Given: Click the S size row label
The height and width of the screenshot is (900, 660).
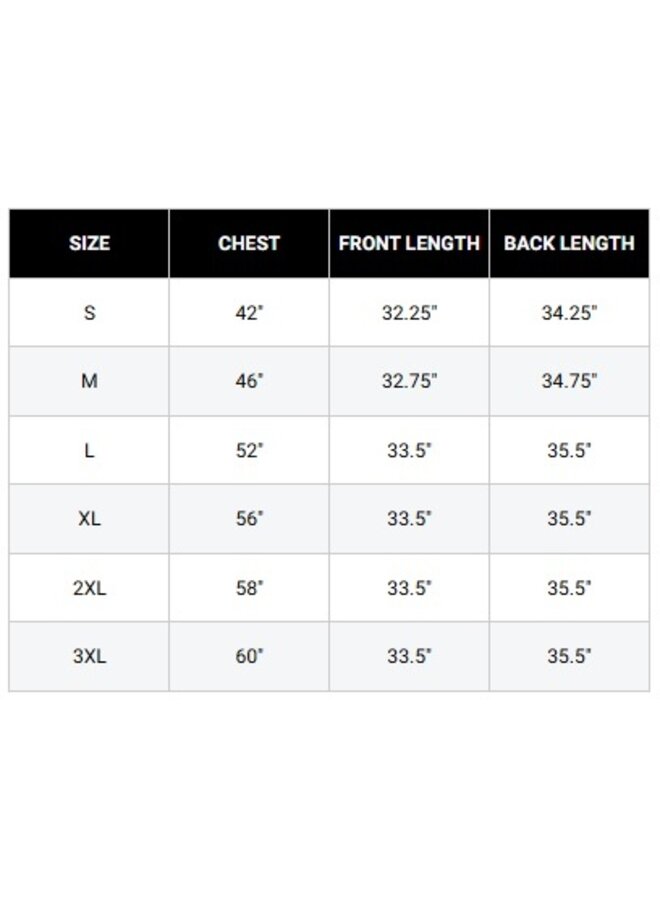Looking at the screenshot, I should (89, 312).
